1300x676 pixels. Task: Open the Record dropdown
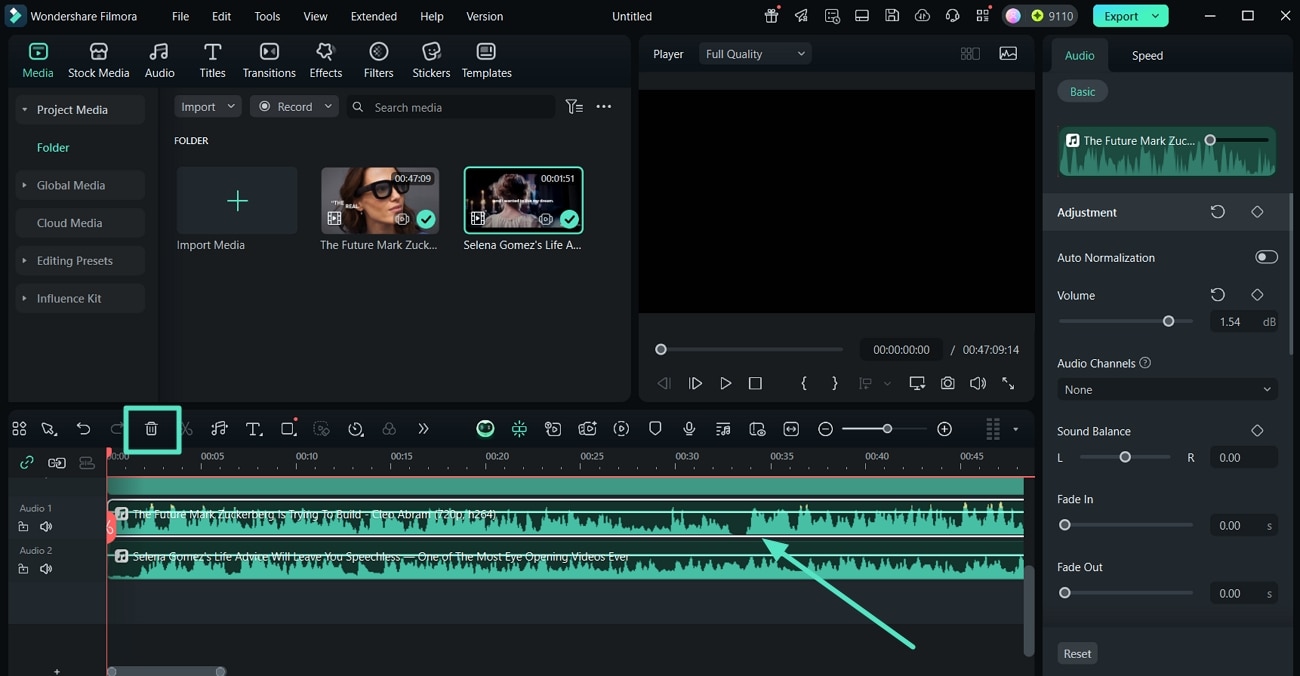click(x=294, y=106)
